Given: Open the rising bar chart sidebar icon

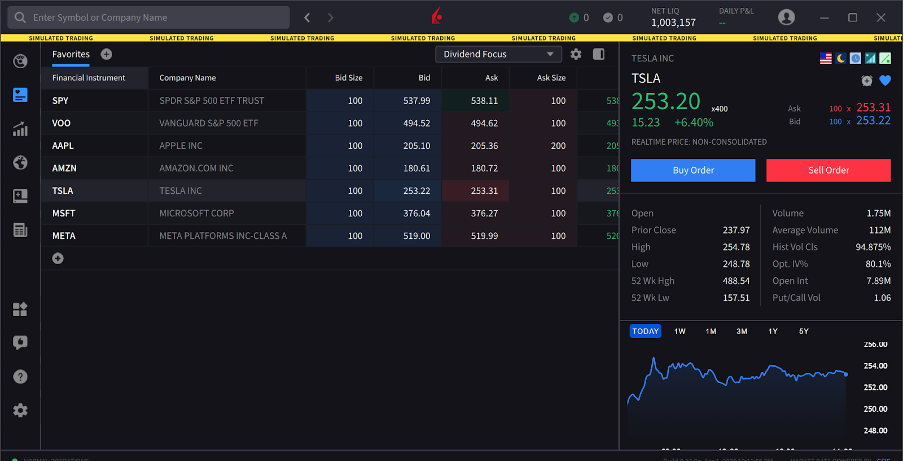Looking at the screenshot, I should click(x=20, y=129).
